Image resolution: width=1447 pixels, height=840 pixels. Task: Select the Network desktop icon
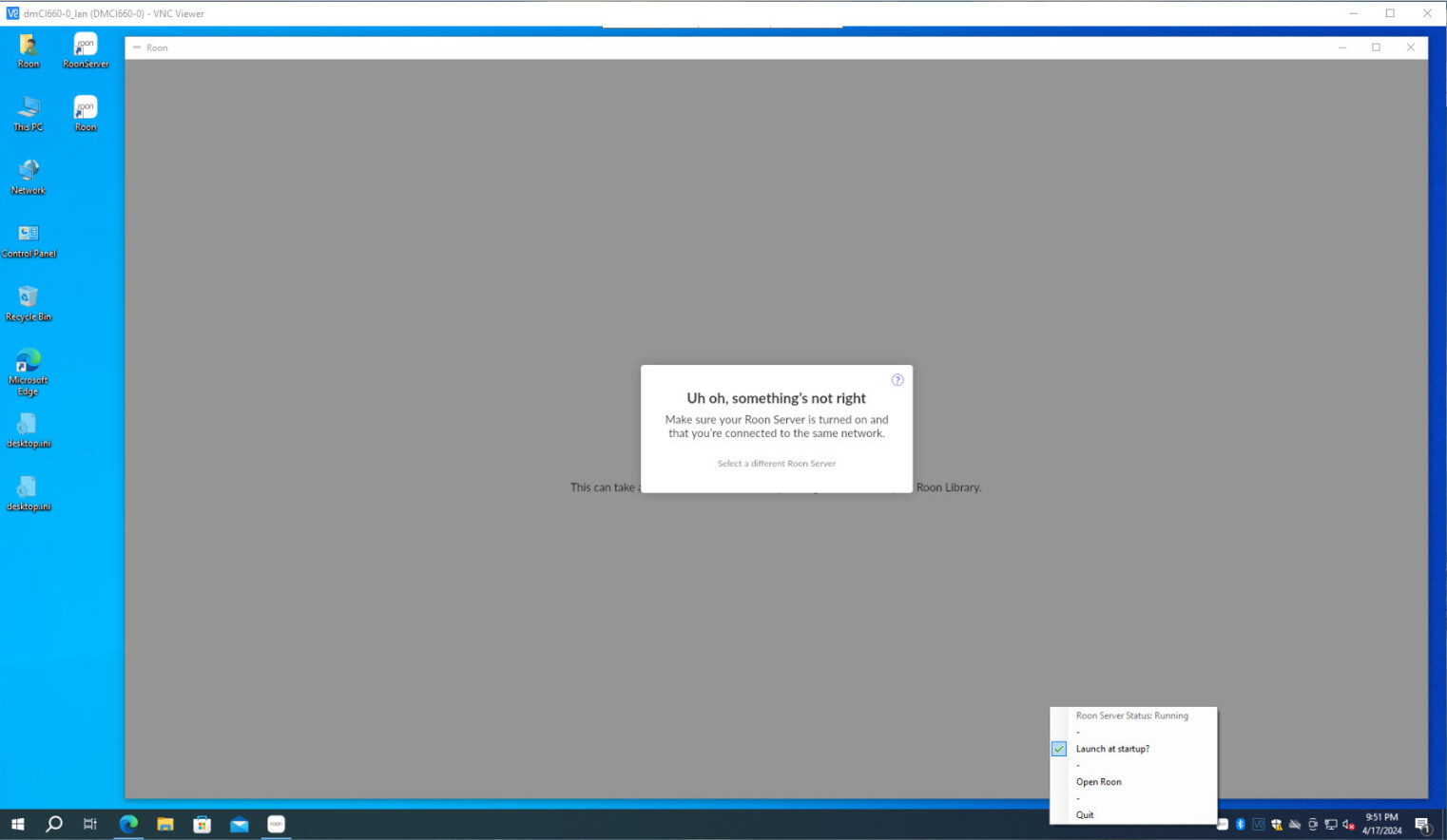[29, 177]
